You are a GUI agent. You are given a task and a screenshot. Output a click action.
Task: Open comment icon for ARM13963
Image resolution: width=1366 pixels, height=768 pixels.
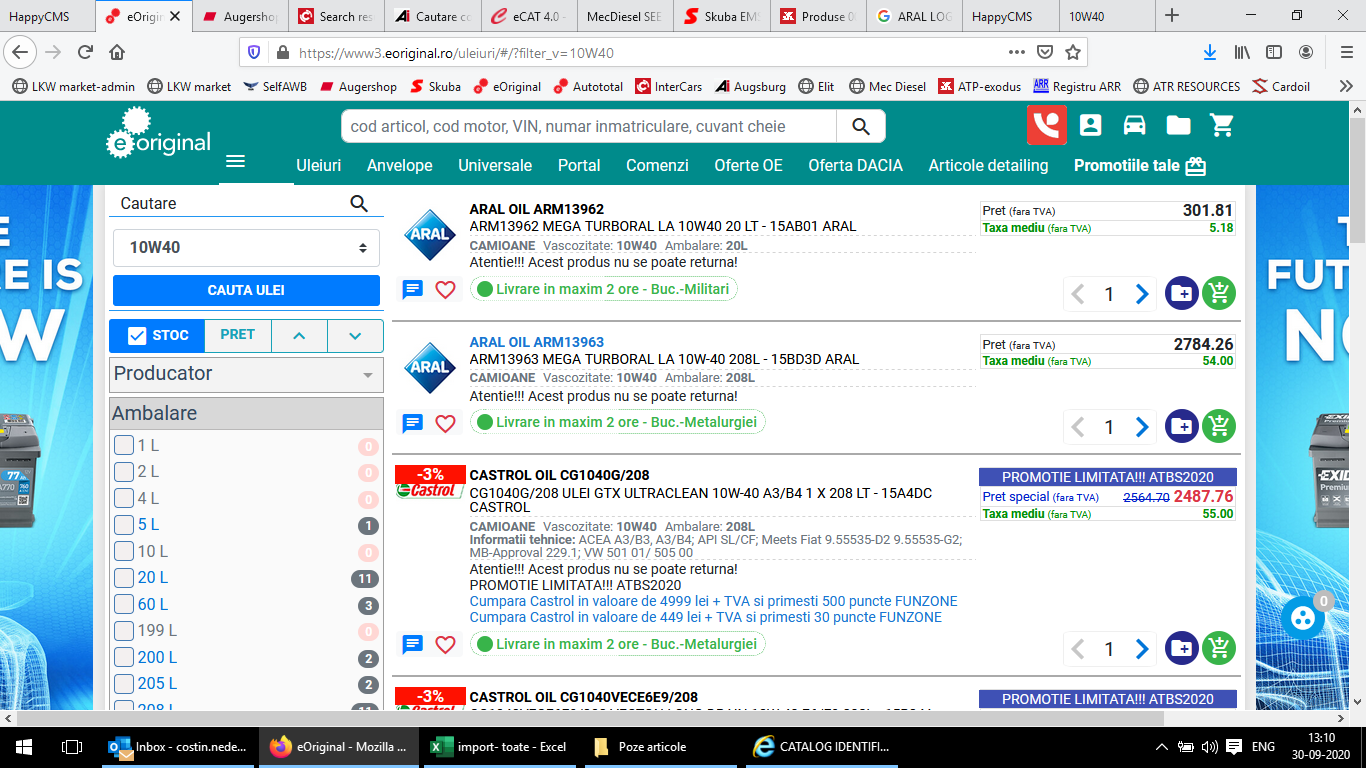(x=412, y=423)
